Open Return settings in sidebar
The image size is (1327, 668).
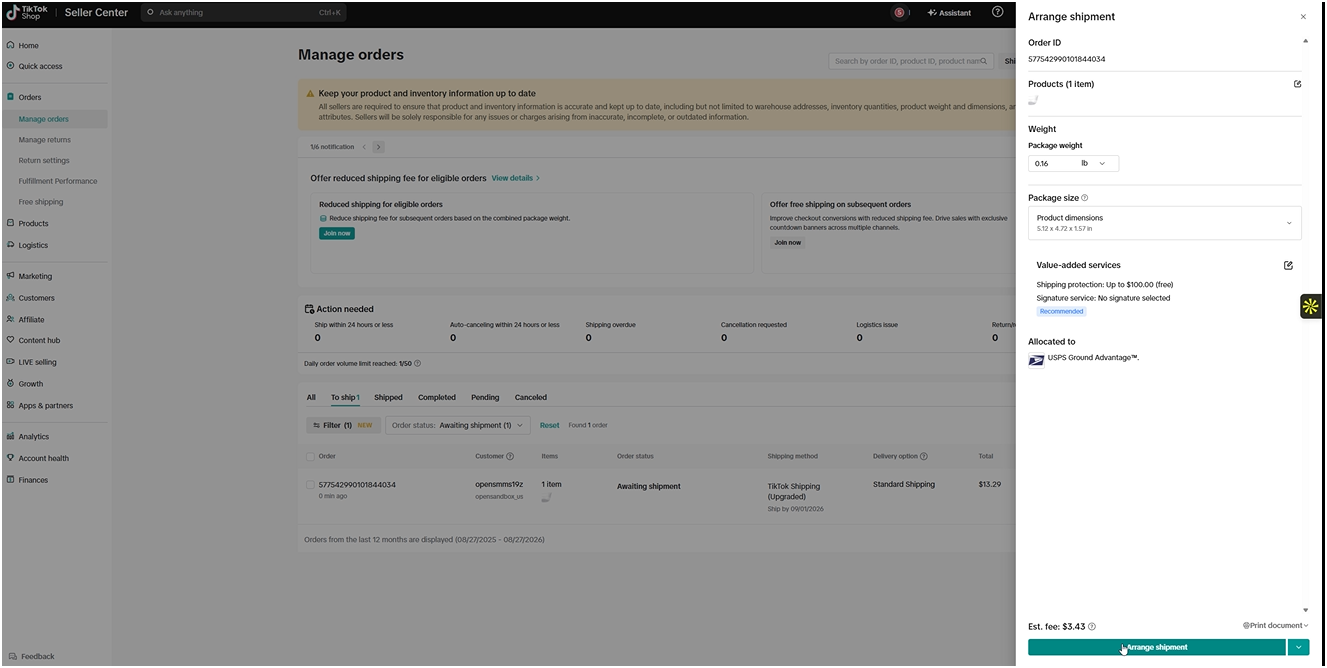(44, 160)
